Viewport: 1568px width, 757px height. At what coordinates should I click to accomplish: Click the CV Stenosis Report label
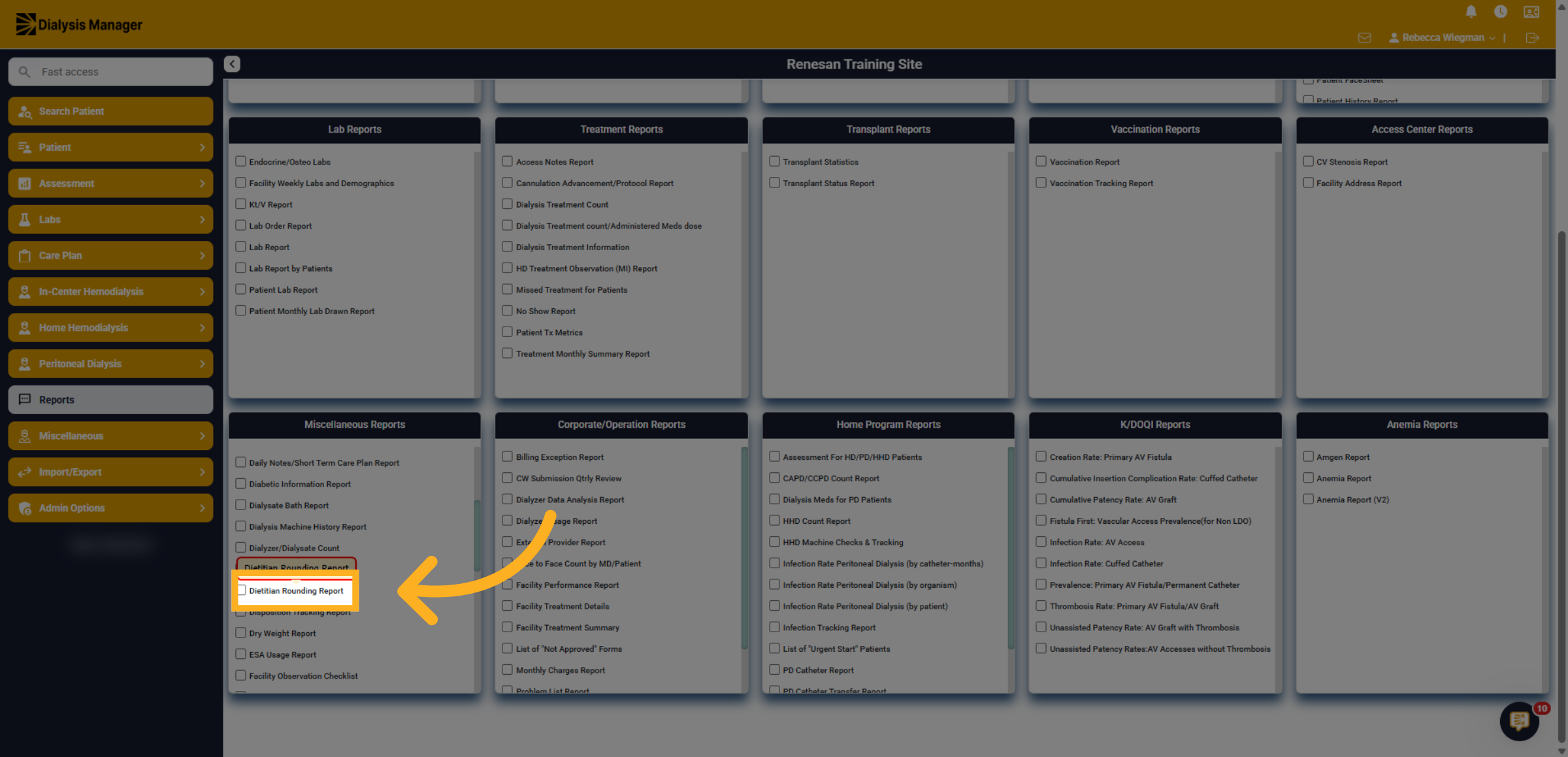(x=1352, y=162)
